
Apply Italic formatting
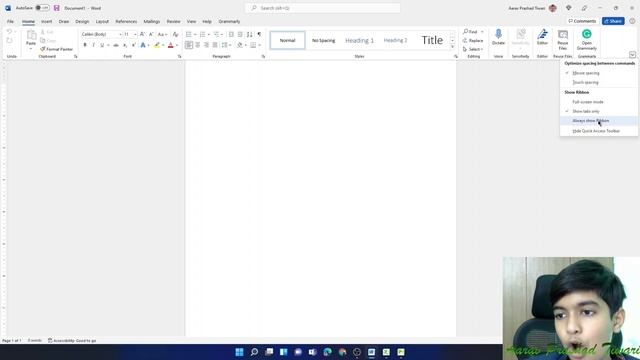click(93, 45)
